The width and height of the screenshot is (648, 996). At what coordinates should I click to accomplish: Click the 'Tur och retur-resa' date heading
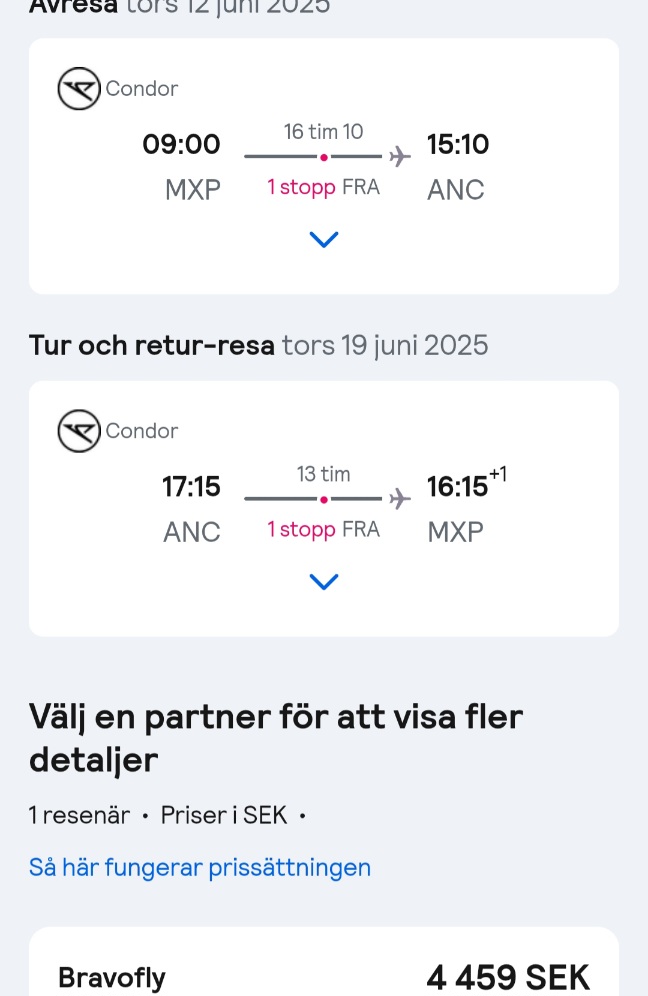click(x=259, y=346)
